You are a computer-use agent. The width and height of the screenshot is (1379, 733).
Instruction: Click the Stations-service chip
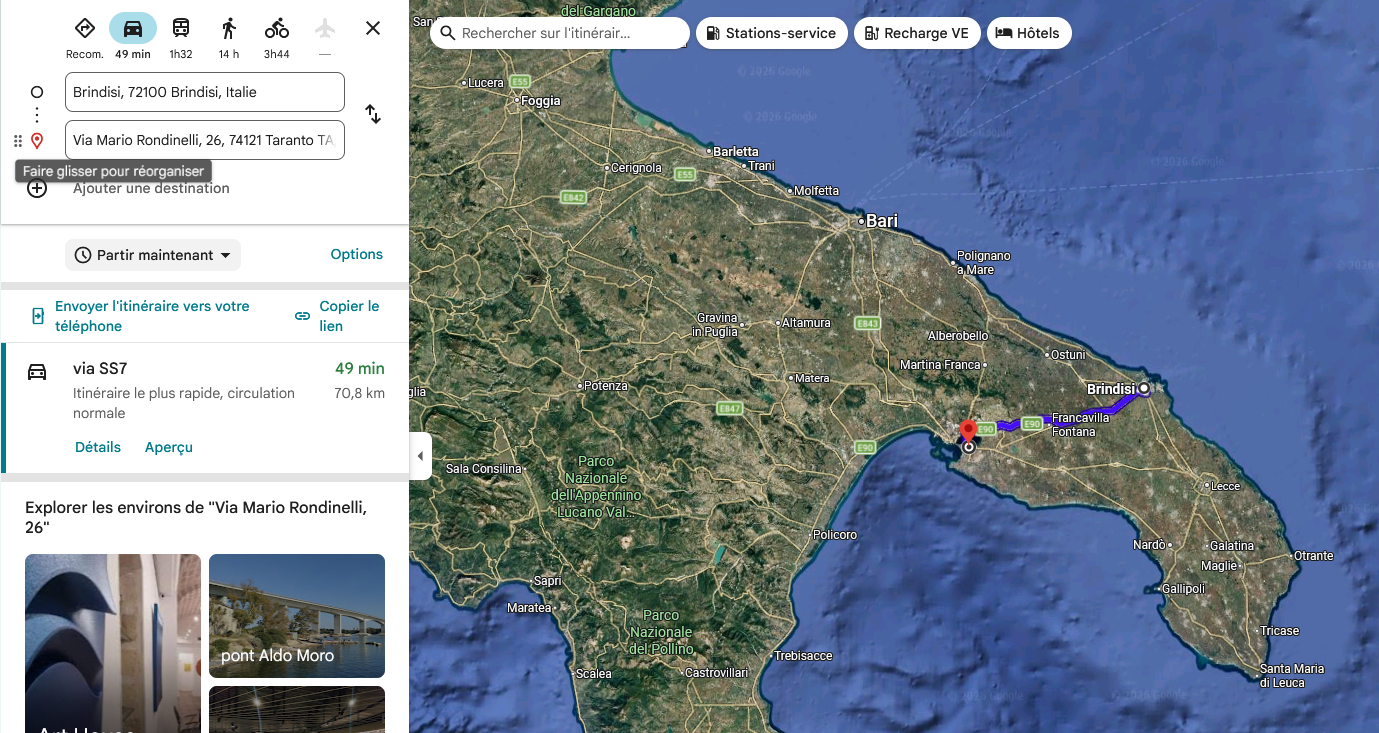coord(772,33)
